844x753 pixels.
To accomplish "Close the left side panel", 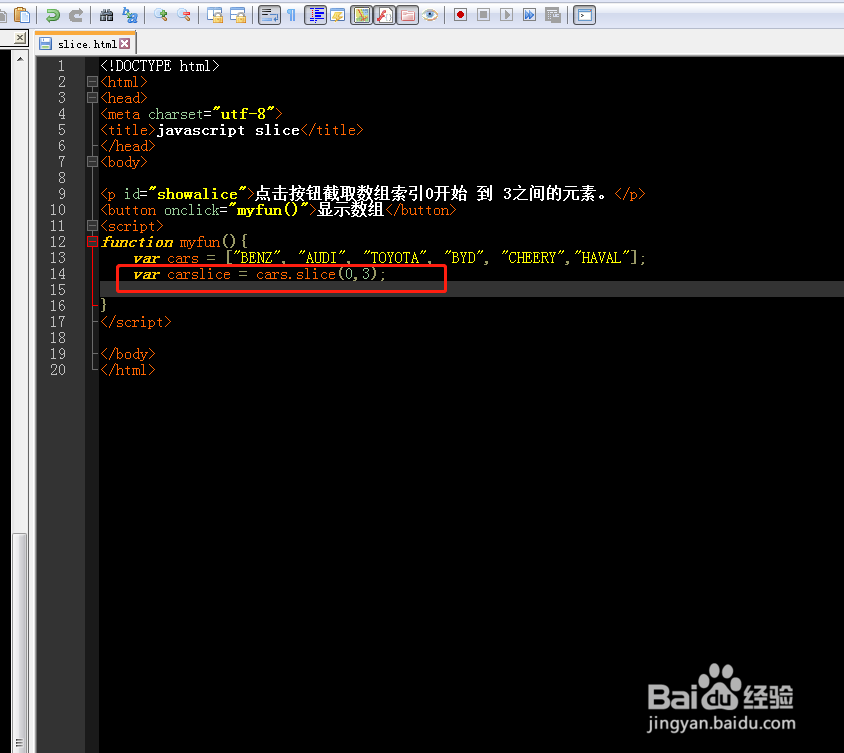I will (x=20, y=38).
